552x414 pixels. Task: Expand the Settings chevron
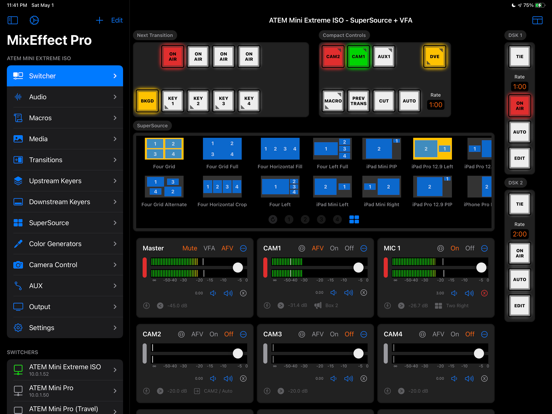115,328
